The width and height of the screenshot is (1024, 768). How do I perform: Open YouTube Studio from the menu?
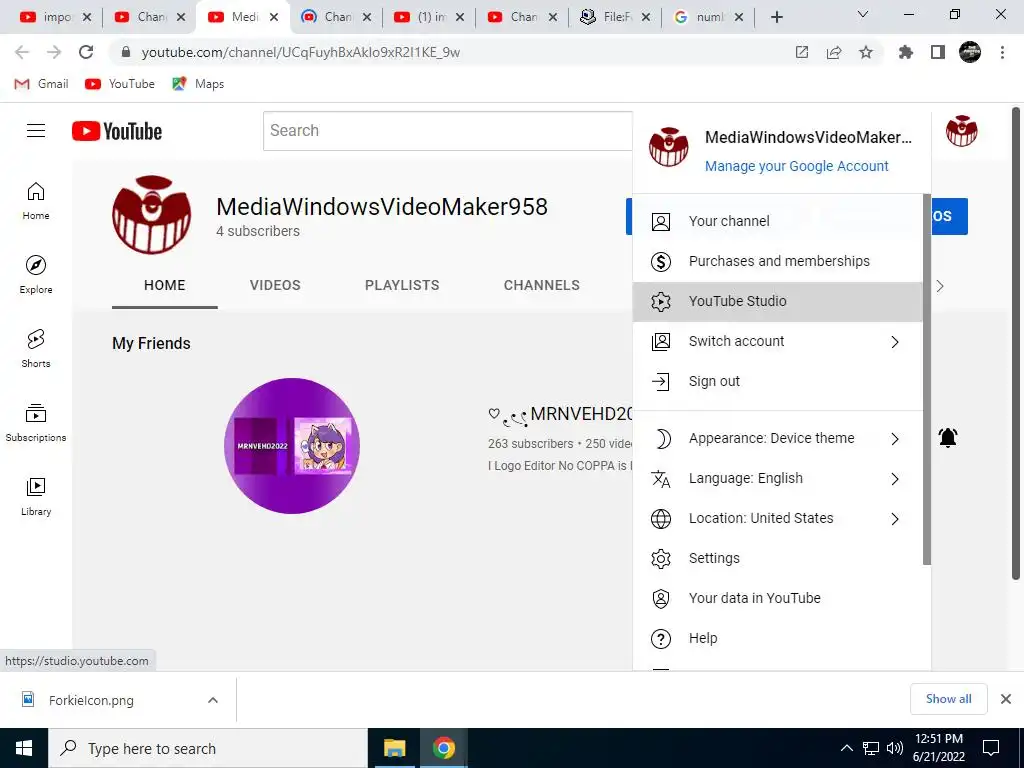point(777,301)
